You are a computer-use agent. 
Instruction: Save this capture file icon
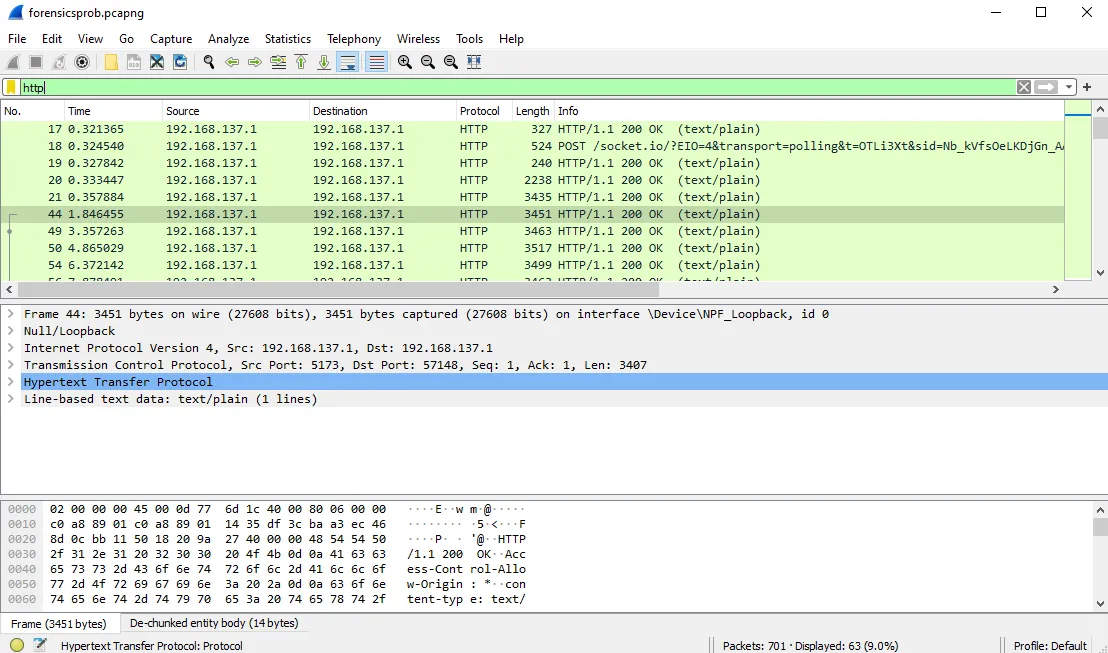(x=134, y=62)
